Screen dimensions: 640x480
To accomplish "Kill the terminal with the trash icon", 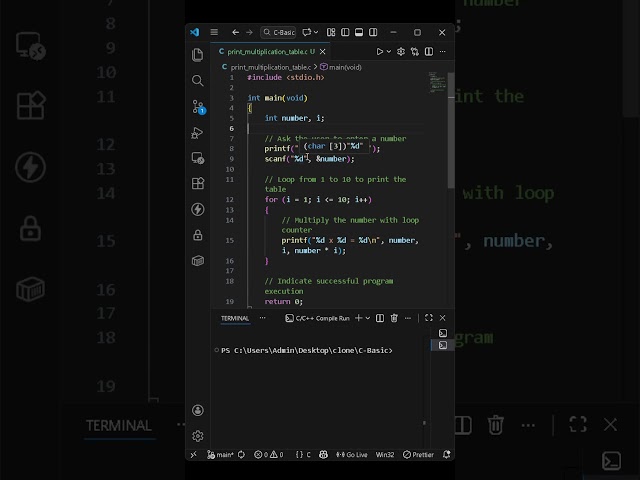I will [394, 318].
